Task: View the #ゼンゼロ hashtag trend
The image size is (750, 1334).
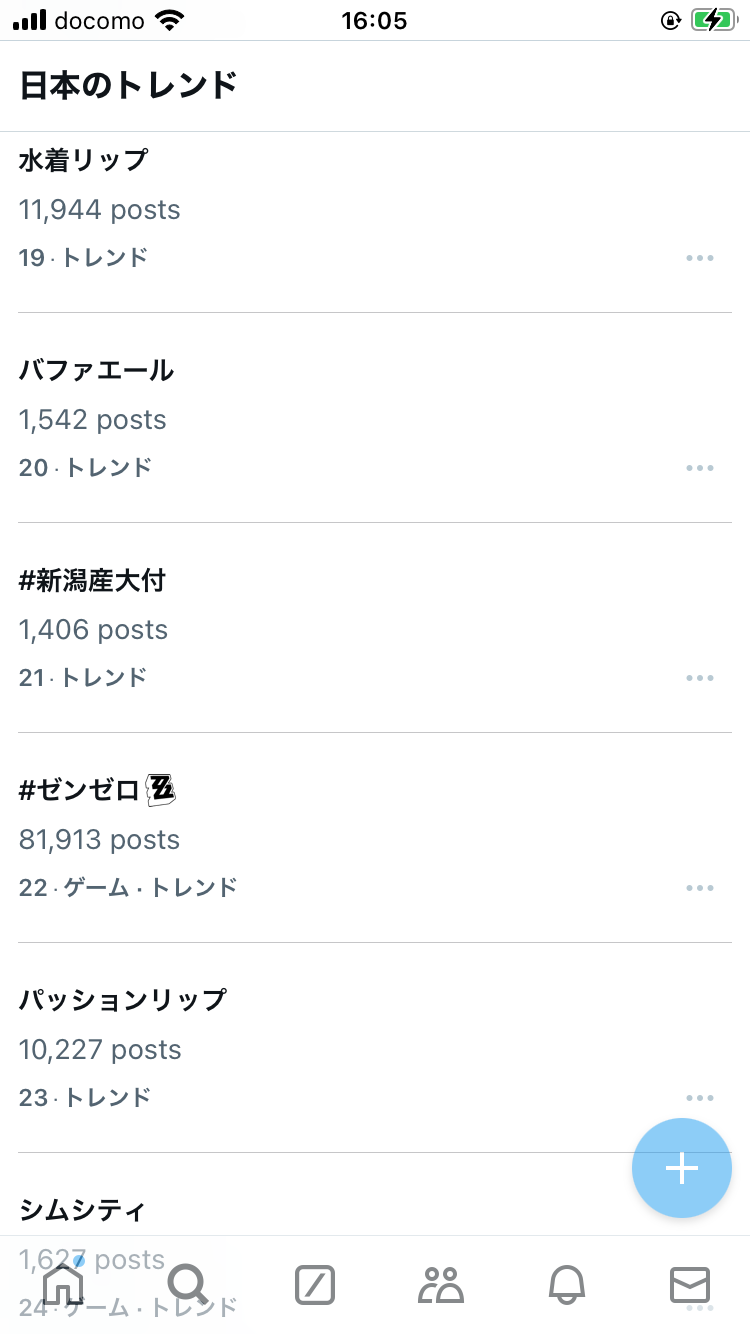Action: (x=80, y=790)
